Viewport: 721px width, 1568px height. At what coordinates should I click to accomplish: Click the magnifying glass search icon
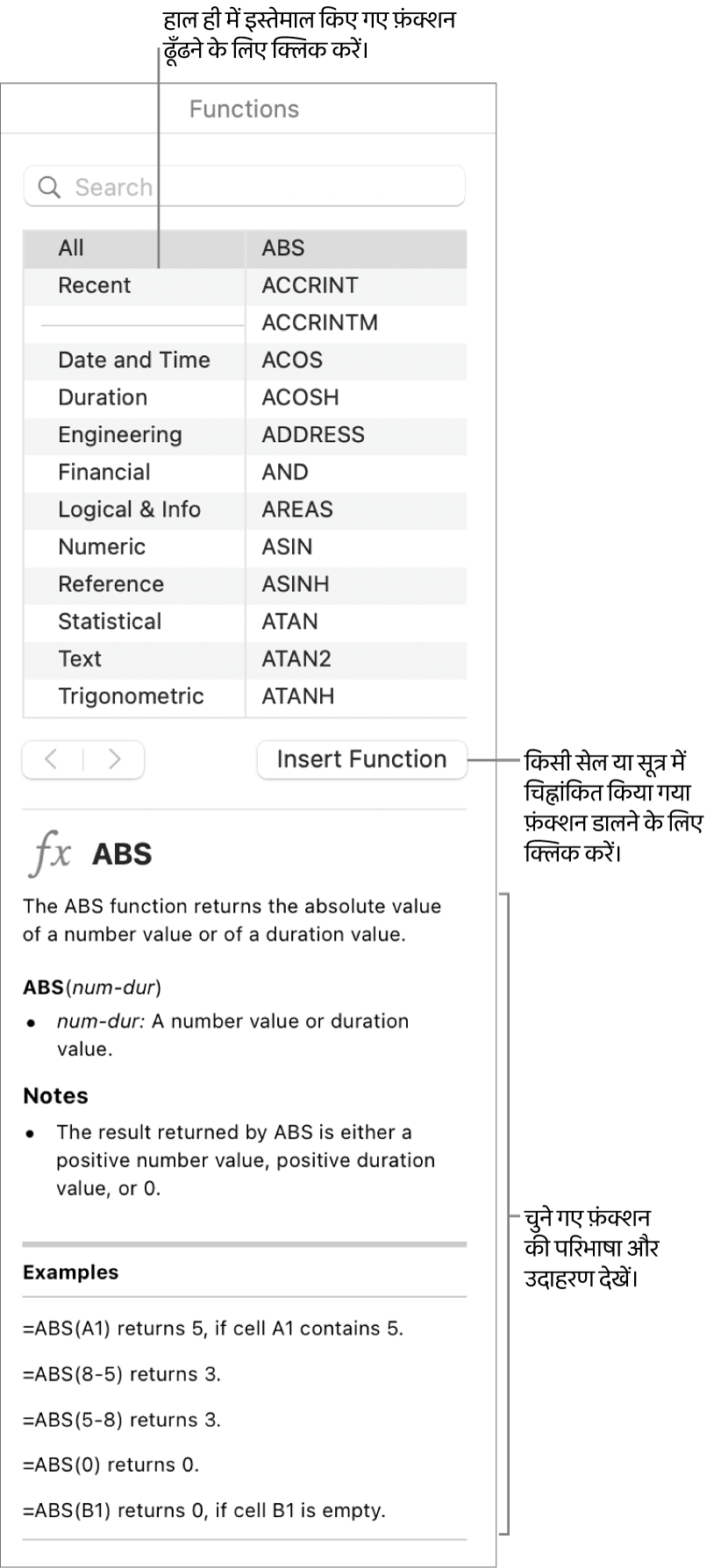[49, 187]
